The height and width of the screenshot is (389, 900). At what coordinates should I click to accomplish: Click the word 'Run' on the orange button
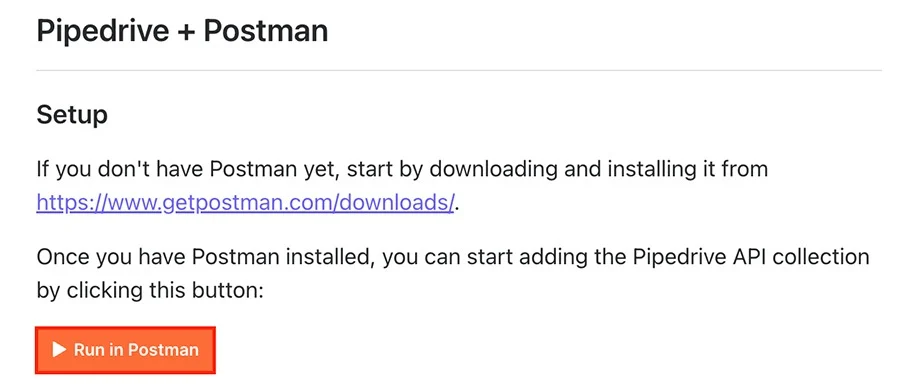coord(88,349)
